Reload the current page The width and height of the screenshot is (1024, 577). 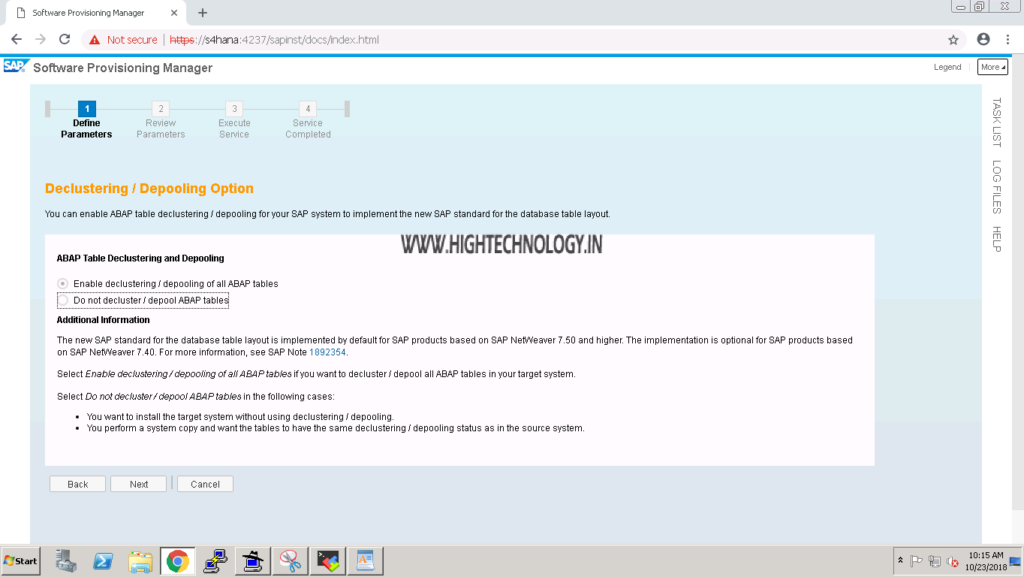(64, 40)
